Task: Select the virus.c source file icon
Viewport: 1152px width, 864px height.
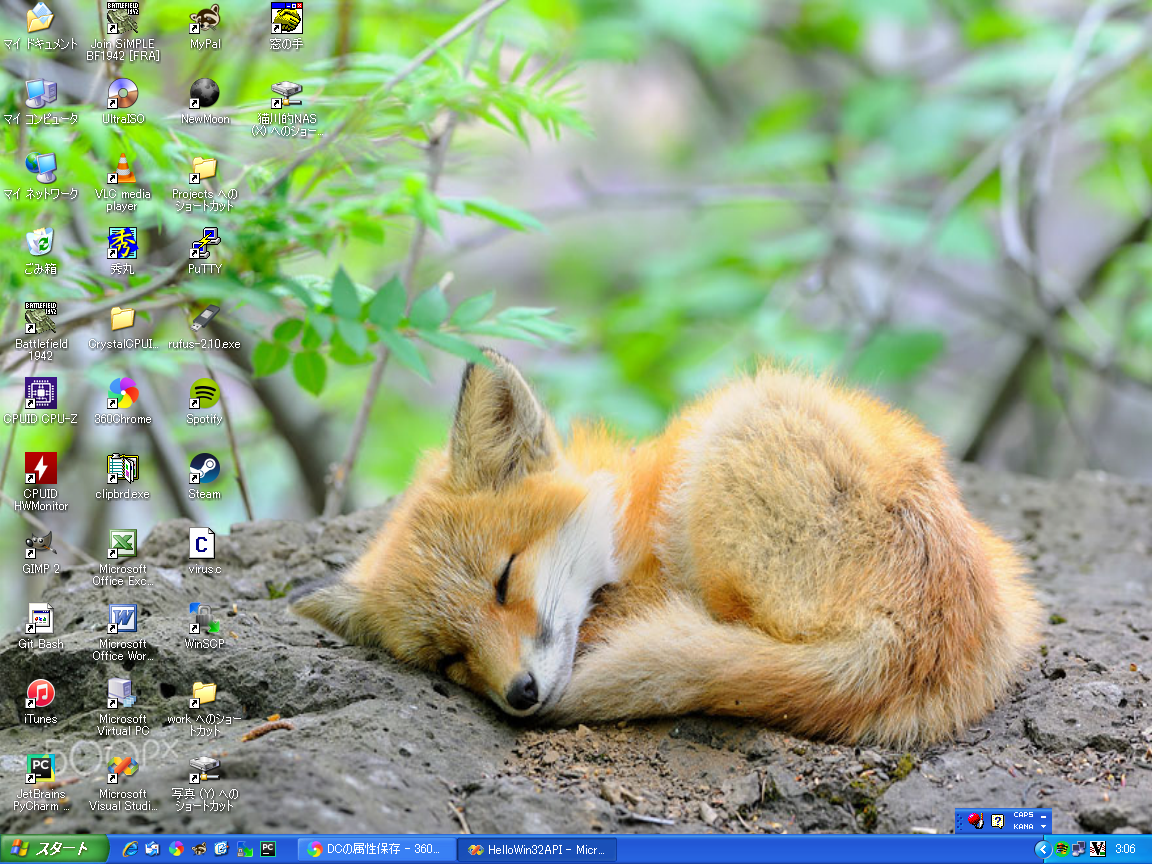Action: click(205, 552)
